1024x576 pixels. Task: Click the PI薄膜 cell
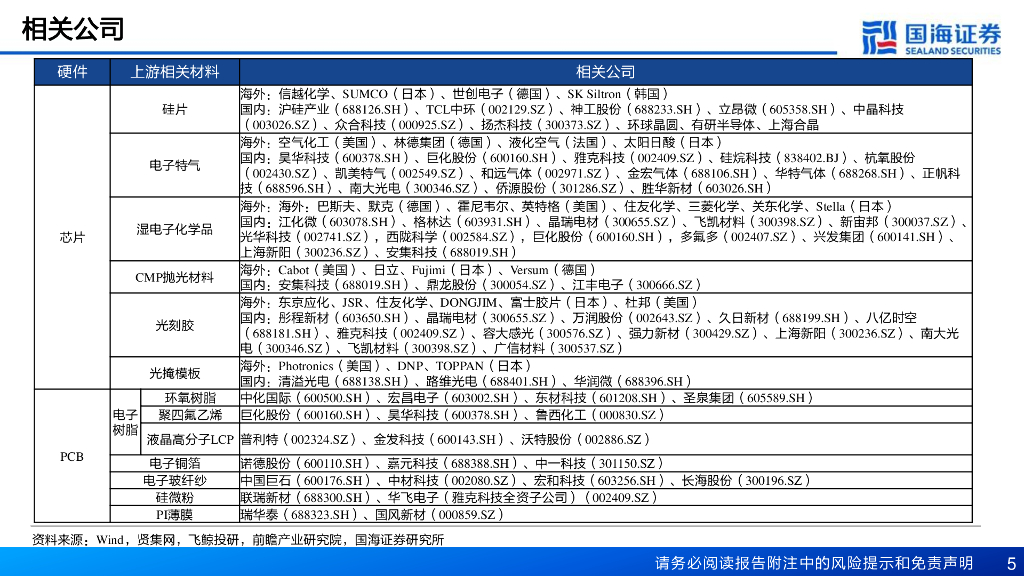tap(174, 515)
